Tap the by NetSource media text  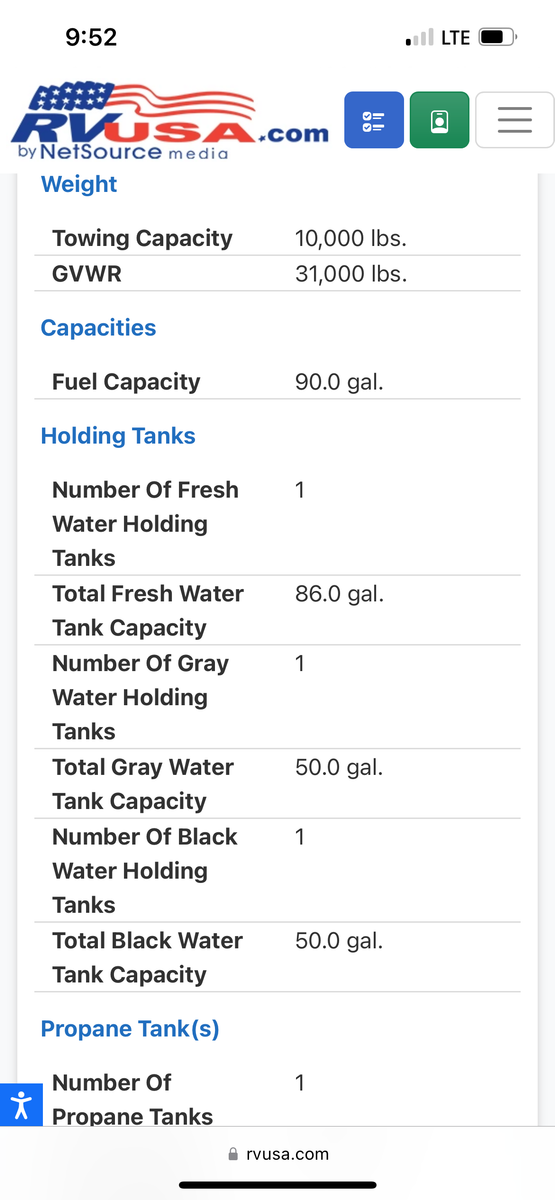[x=123, y=153]
